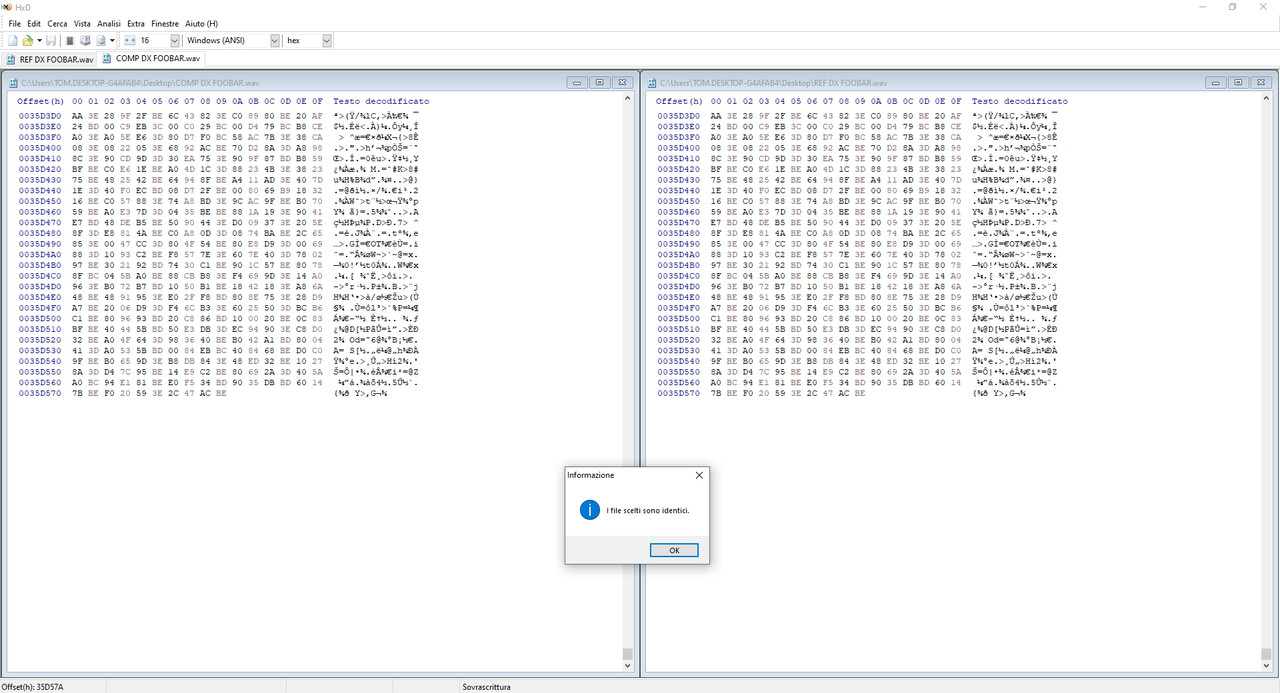1280x693 pixels.
Task: Click scroll-down arrow in REF window
Action: pos(1266,664)
